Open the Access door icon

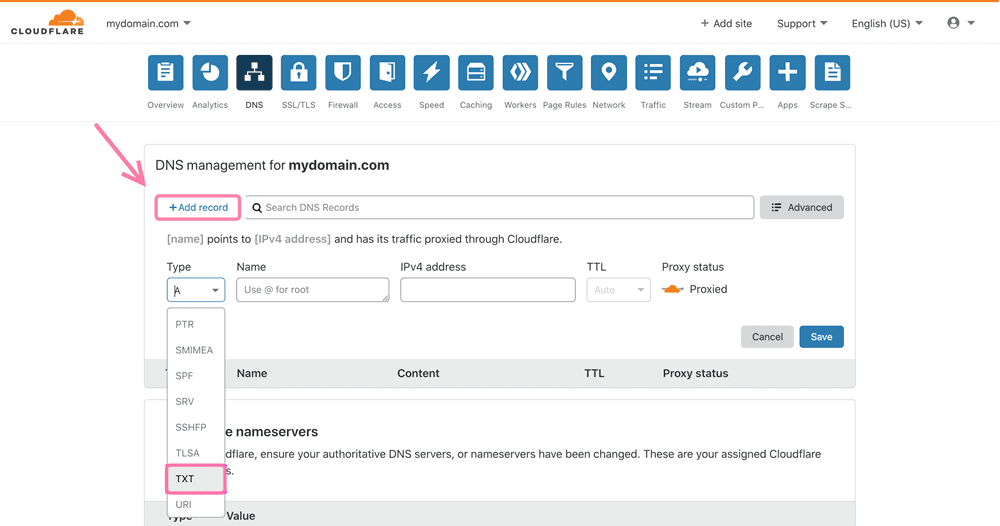(x=387, y=73)
